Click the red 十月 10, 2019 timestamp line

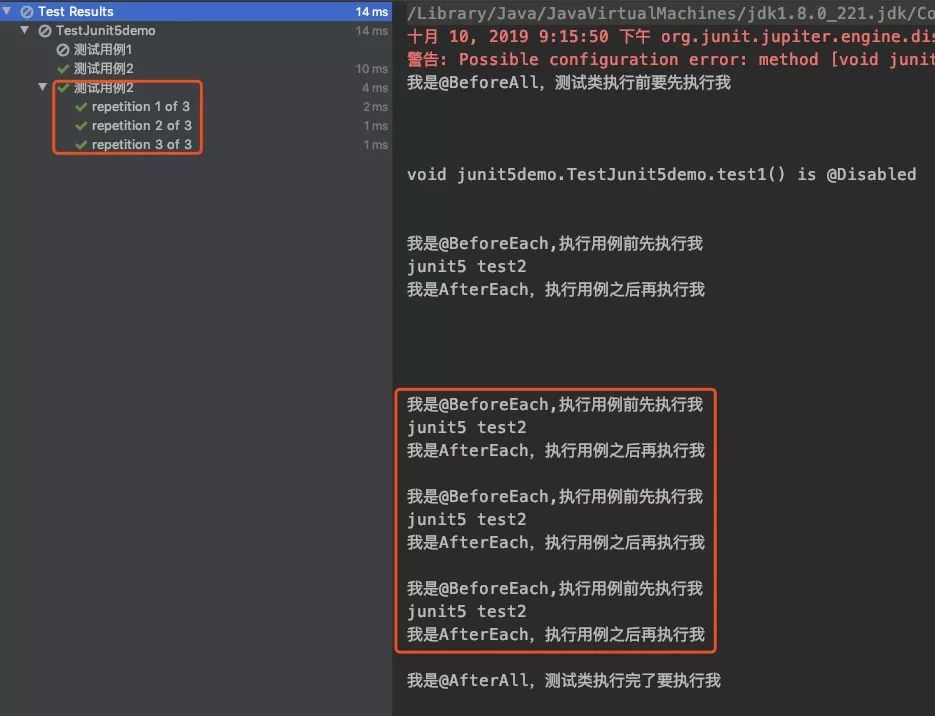point(670,36)
